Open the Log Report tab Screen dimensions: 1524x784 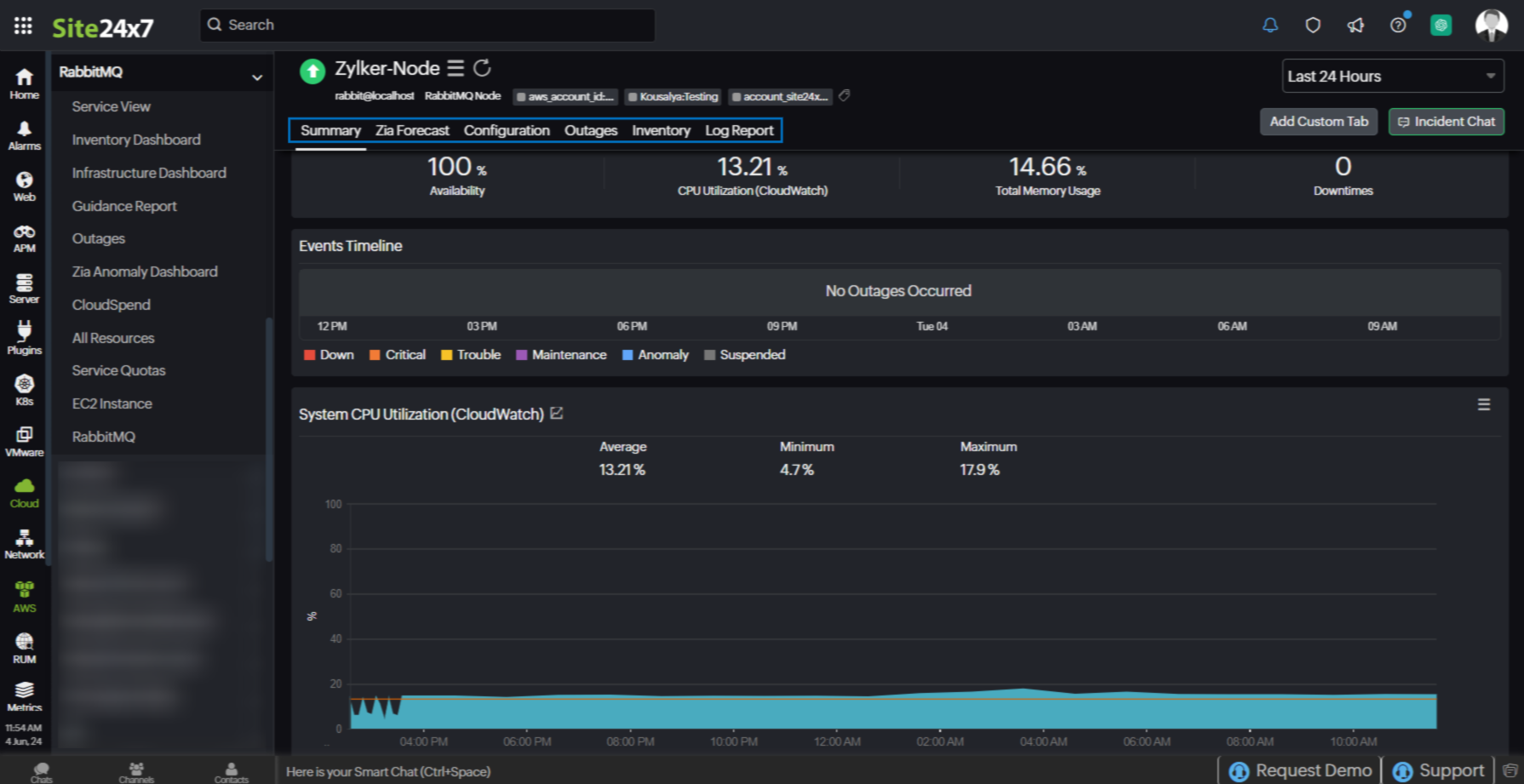pyautogui.click(x=738, y=130)
